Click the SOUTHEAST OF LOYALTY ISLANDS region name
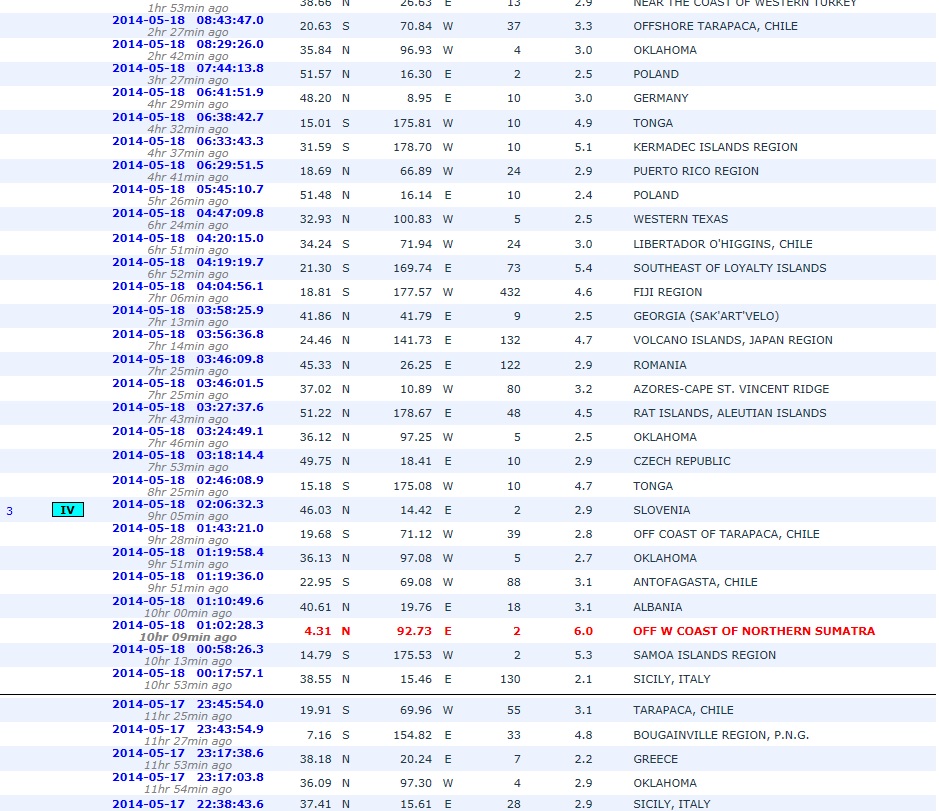Screen dimensions: 939x811 click(x=729, y=268)
